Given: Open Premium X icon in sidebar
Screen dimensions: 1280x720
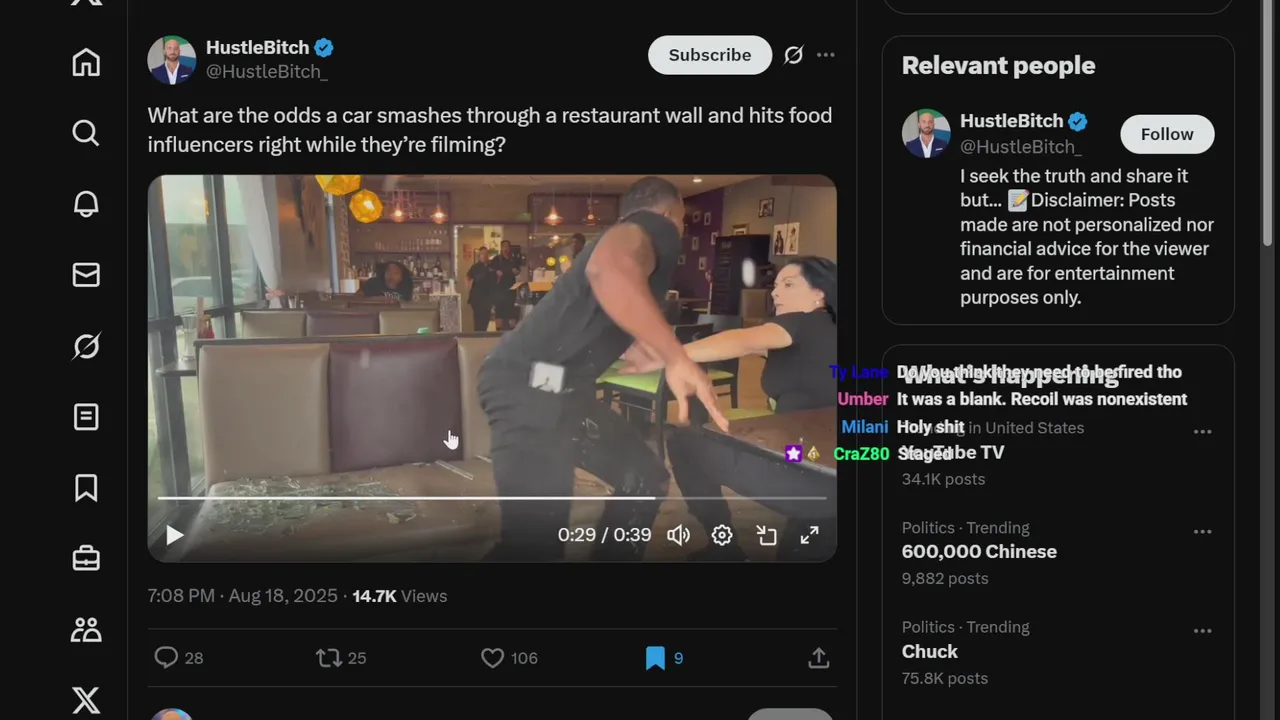Looking at the screenshot, I should [86, 700].
